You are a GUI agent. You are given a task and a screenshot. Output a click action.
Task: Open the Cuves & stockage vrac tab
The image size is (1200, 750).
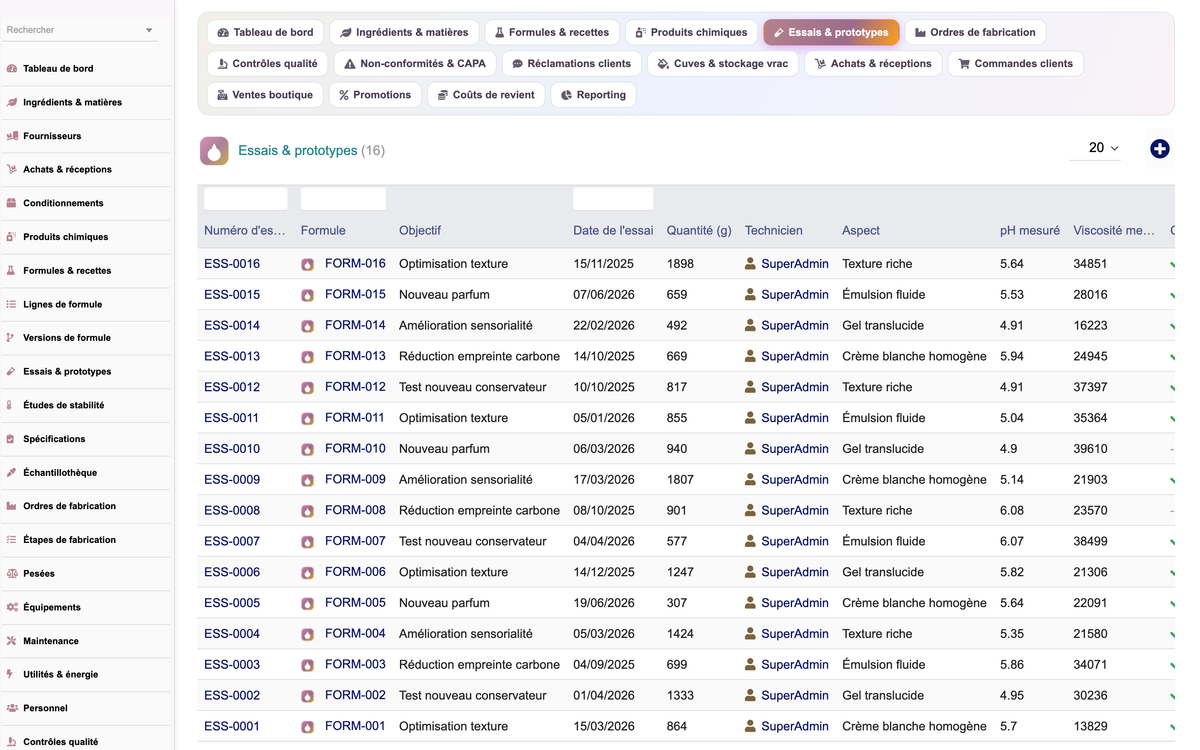723,63
